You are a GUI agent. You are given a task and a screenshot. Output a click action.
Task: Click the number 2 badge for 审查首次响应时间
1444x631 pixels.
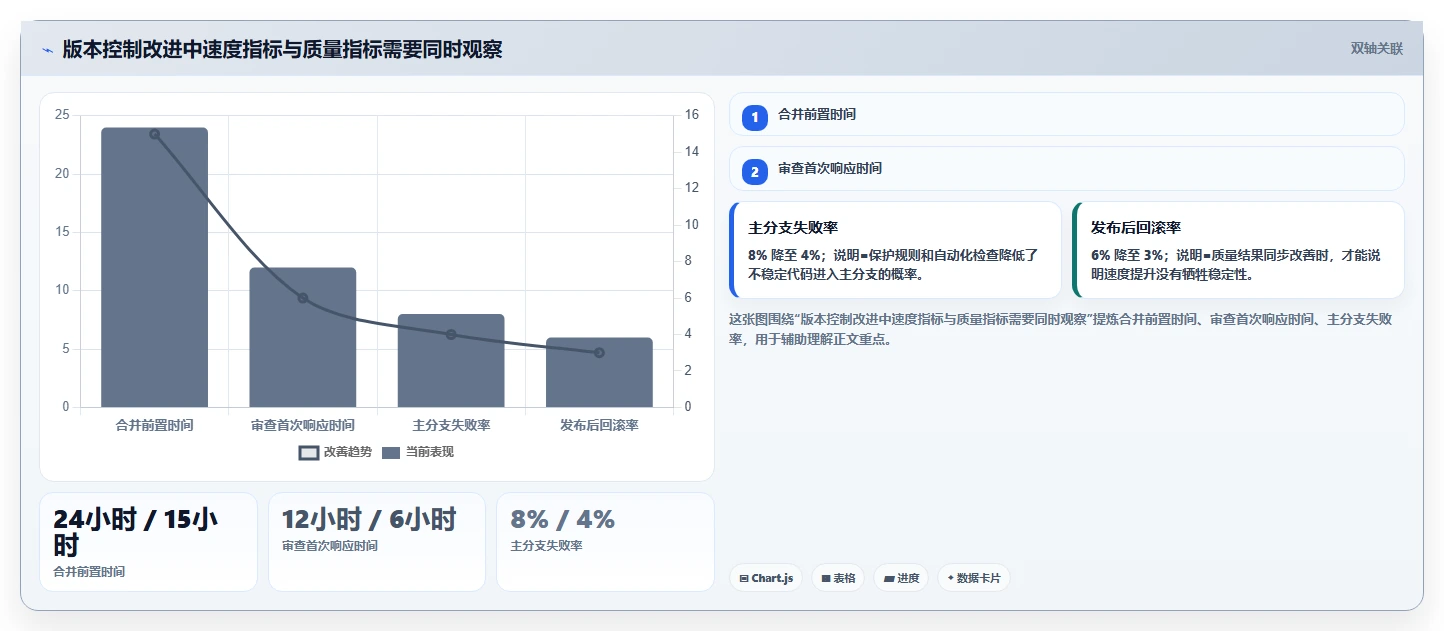tap(755, 171)
